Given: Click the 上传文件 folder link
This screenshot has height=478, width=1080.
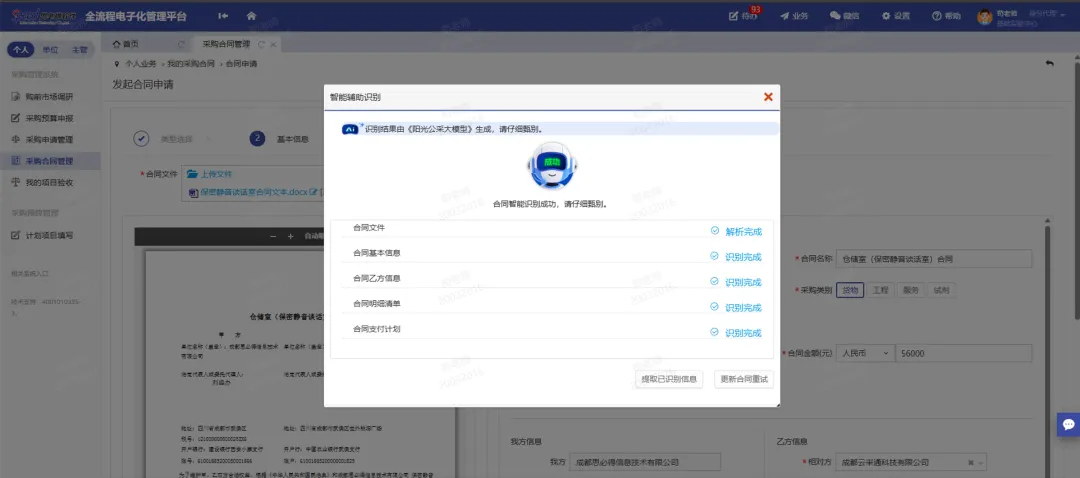Looking at the screenshot, I should pyautogui.click(x=209, y=174).
